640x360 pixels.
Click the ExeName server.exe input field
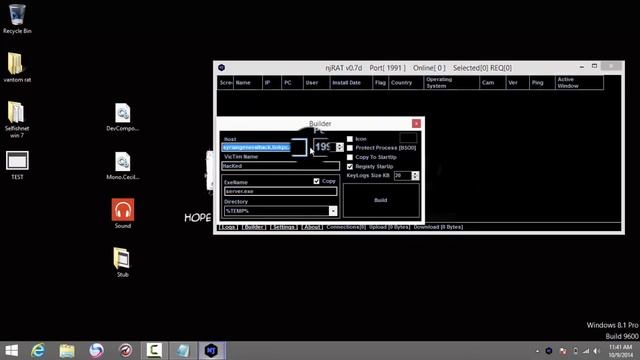(x=281, y=191)
